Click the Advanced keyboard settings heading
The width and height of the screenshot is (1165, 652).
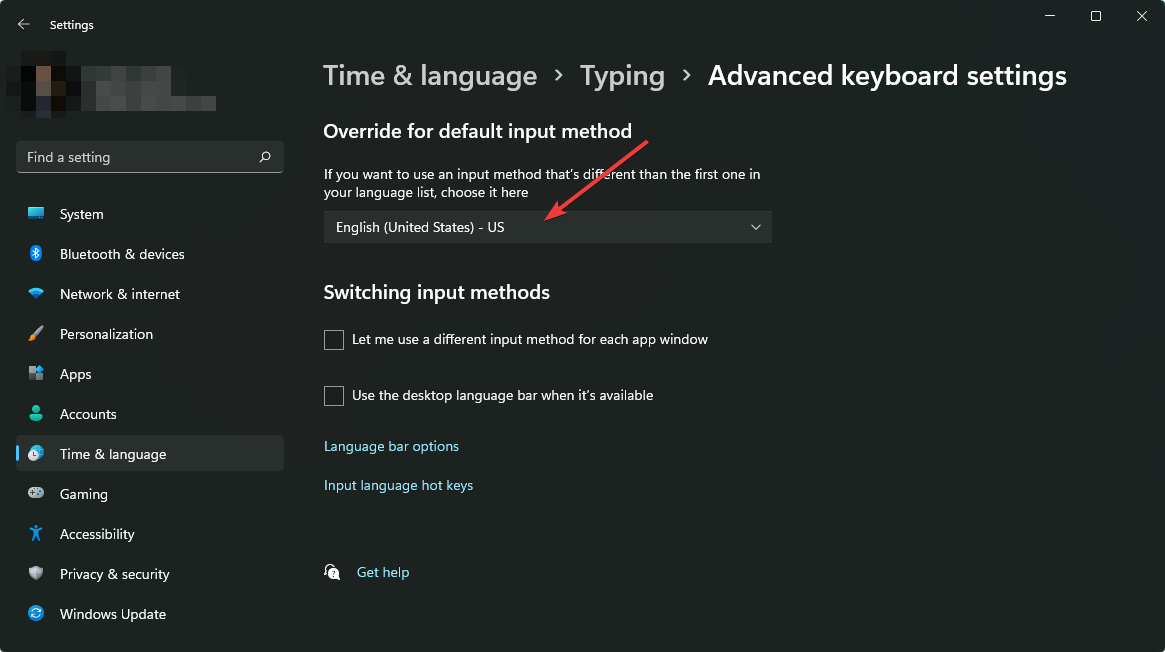[x=887, y=76]
